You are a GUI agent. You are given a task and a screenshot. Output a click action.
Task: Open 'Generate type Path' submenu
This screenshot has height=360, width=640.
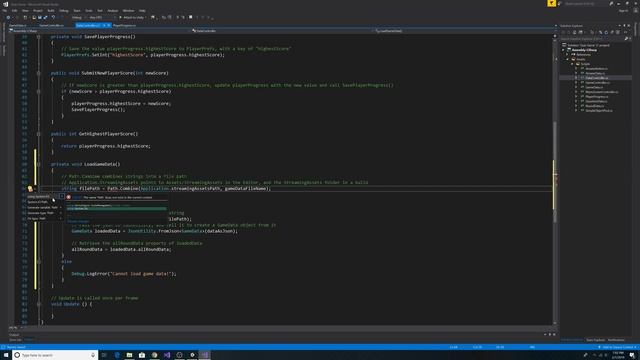click(x=44, y=213)
